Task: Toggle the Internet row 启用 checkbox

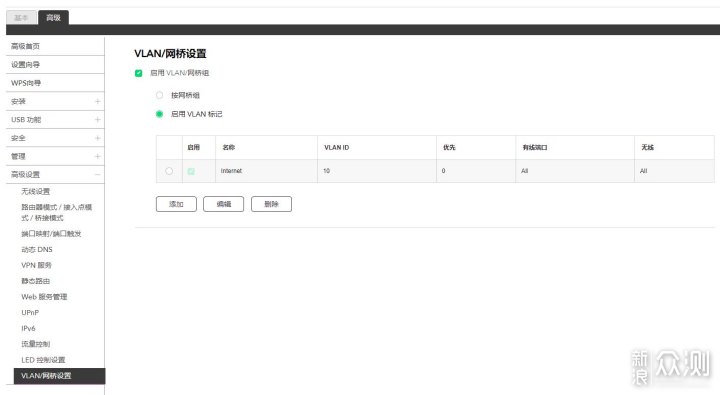Action: click(x=191, y=171)
